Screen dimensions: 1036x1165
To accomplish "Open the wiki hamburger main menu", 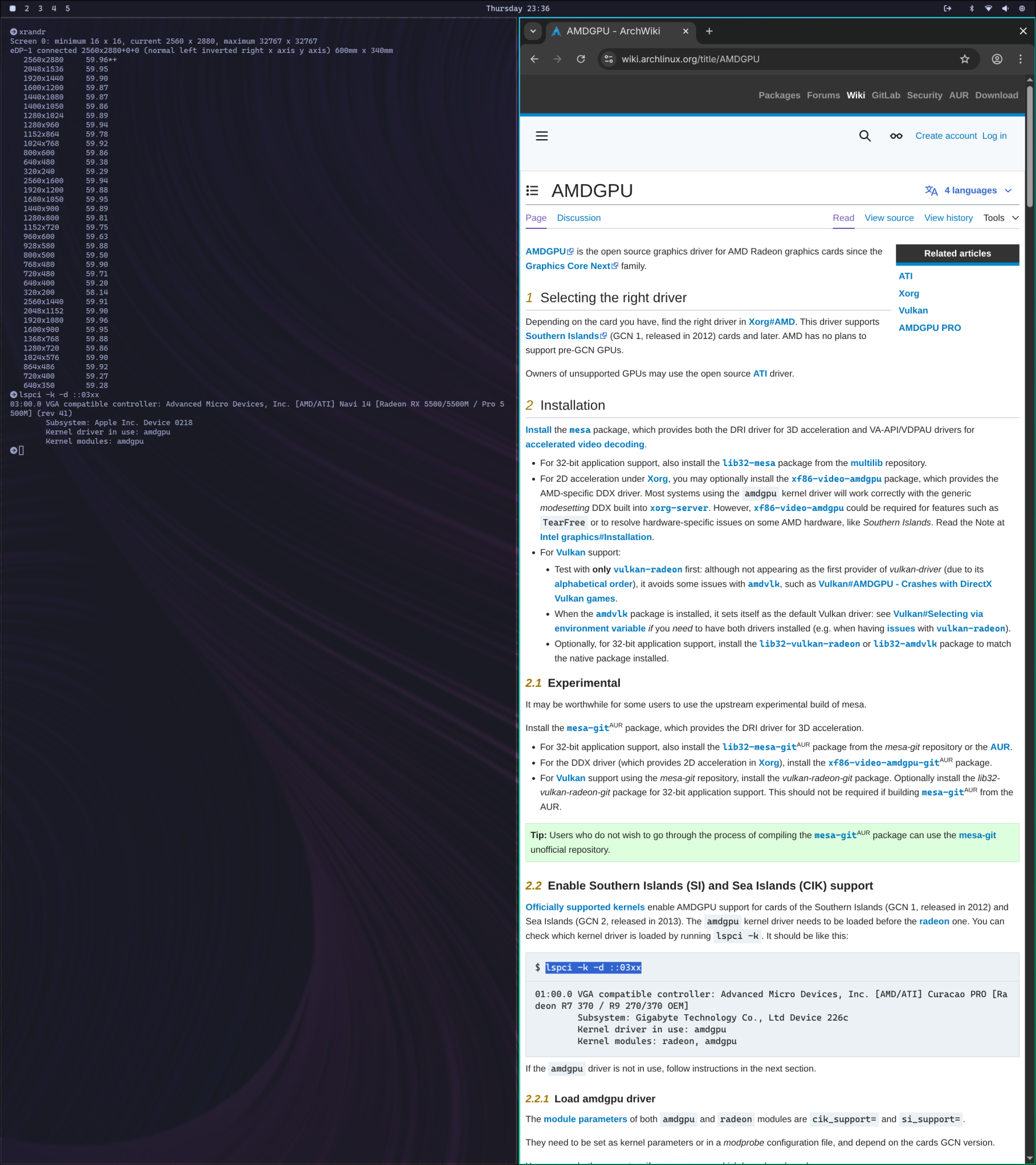I will click(x=542, y=136).
